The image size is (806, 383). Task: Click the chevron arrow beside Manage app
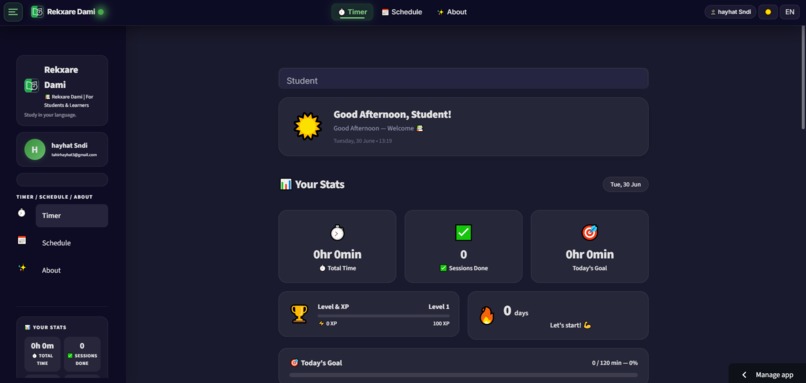click(x=744, y=375)
